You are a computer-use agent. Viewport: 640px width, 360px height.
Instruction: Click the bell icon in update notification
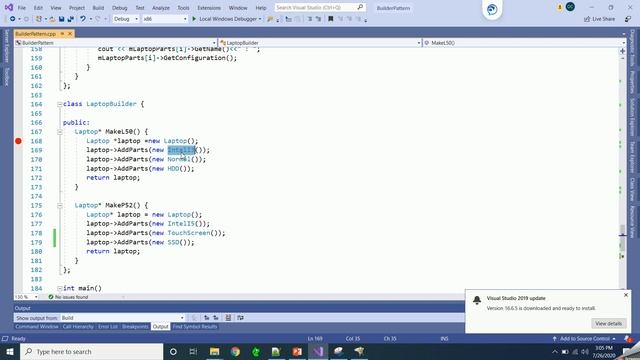coord(477,300)
